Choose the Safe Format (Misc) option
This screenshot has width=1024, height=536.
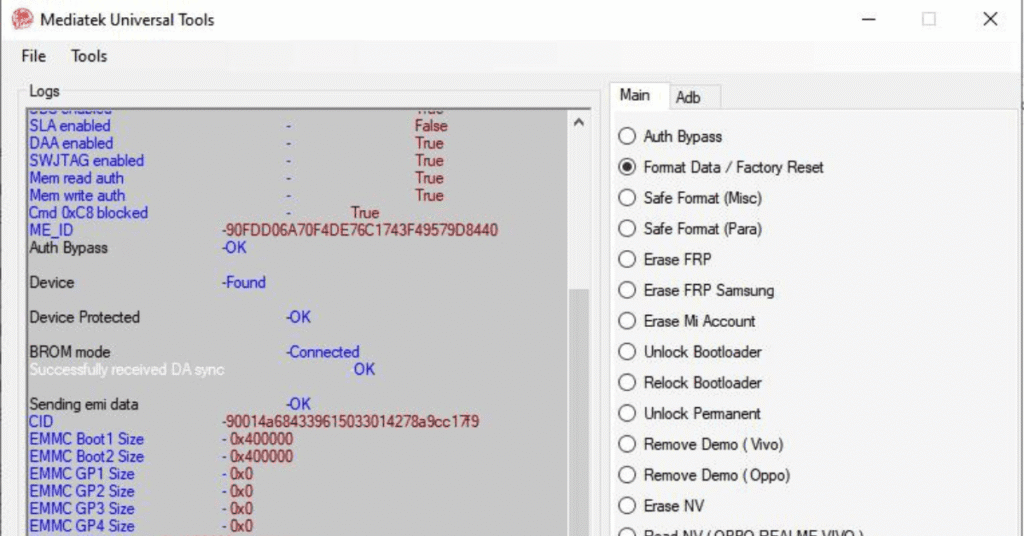pos(690,198)
